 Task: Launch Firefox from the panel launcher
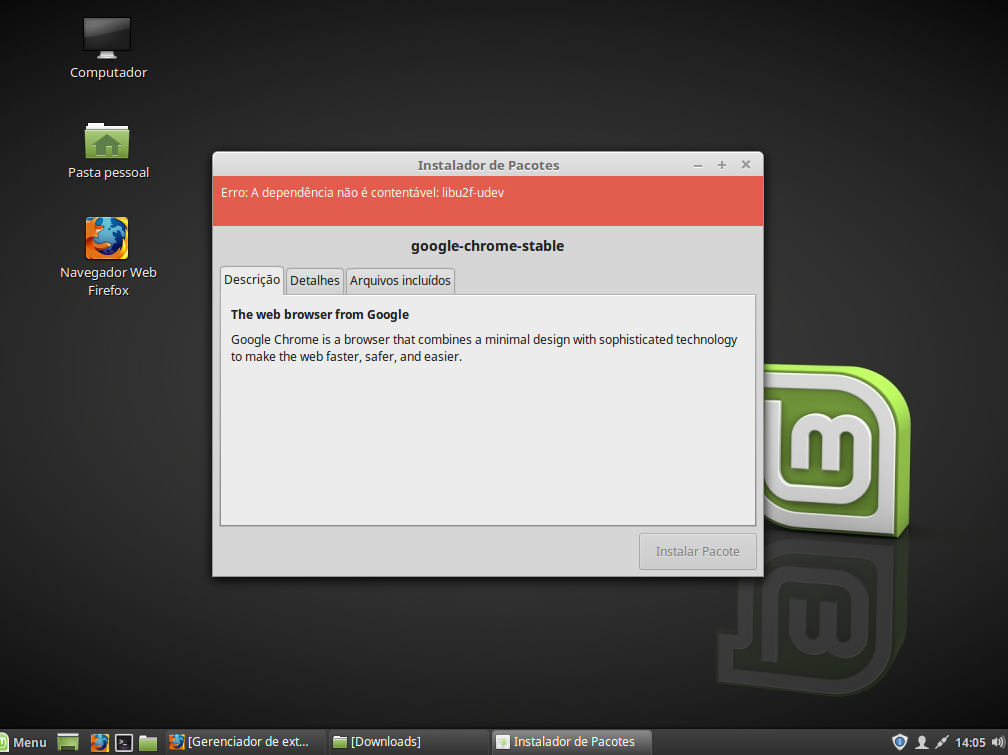point(99,742)
